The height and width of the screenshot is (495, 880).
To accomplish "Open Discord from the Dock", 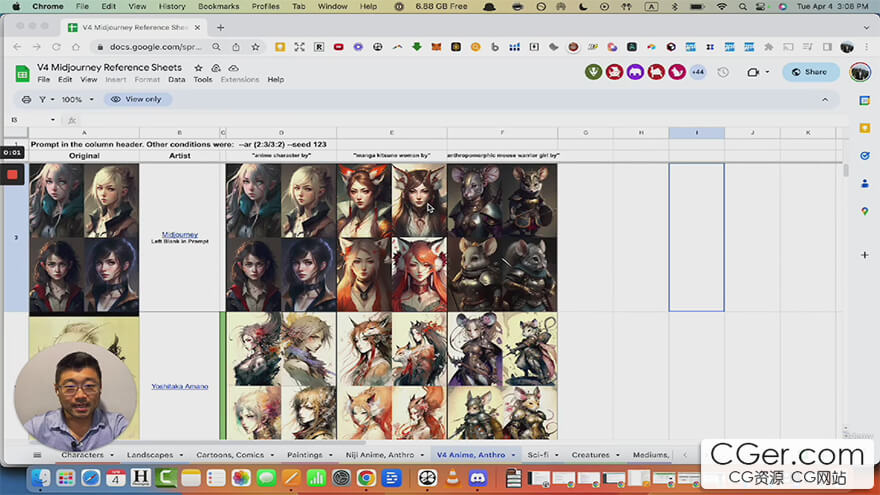I will tap(478, 478).
